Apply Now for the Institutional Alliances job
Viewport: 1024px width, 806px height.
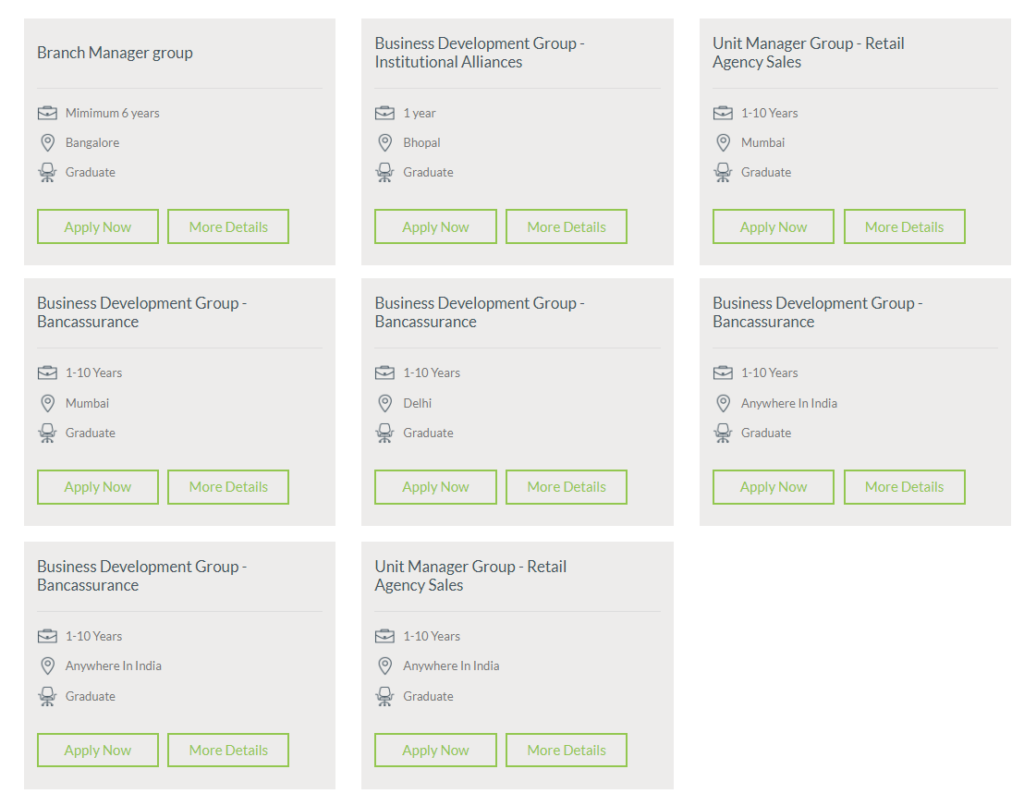(x=435, y=227)
